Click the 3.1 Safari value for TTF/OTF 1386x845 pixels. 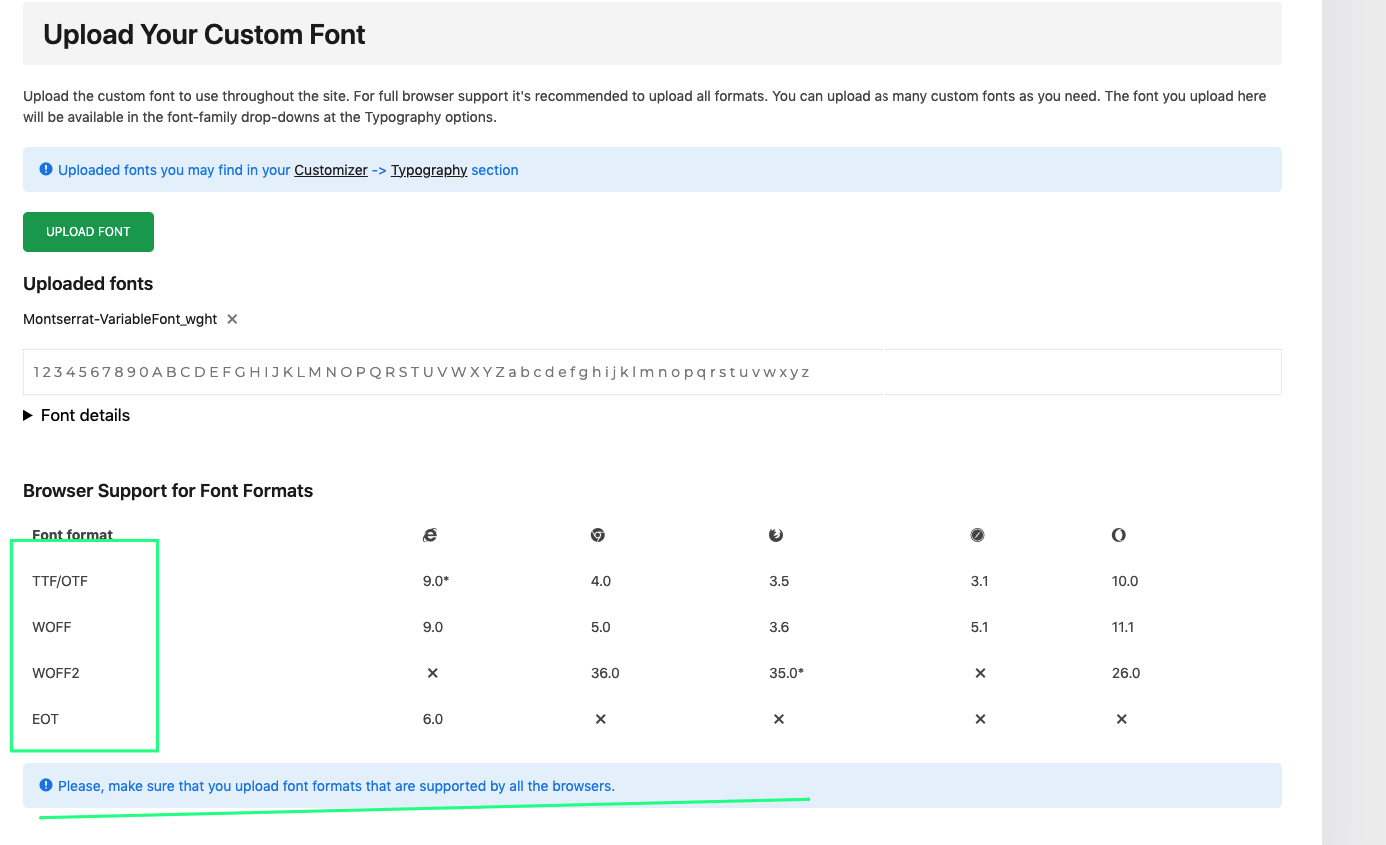coord(980,581)
